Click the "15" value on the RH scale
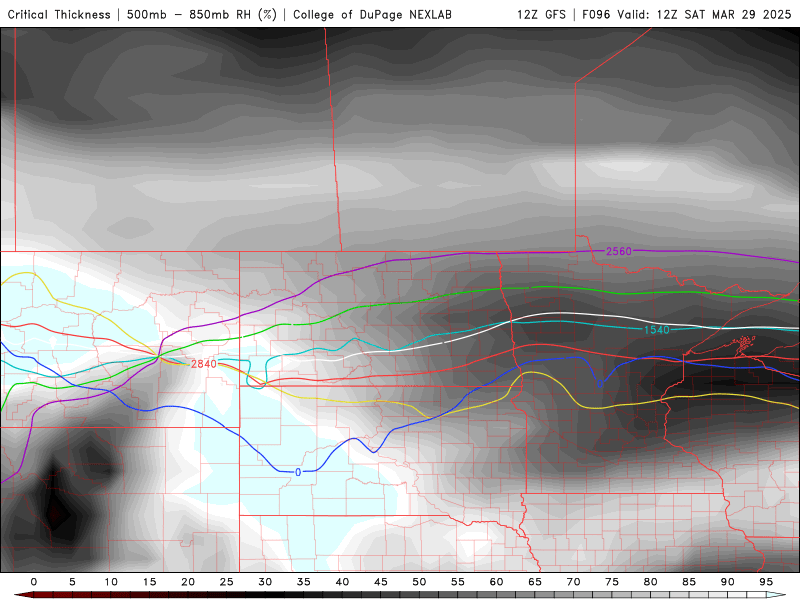 pos(149,582)
